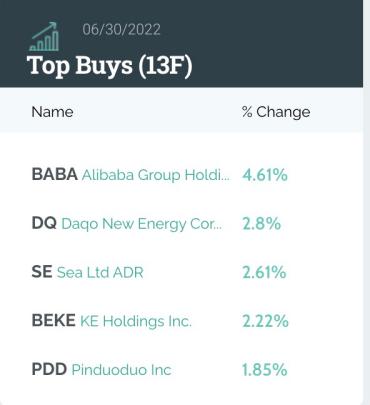Click the Top Buys (13F) title

point(110,66)
